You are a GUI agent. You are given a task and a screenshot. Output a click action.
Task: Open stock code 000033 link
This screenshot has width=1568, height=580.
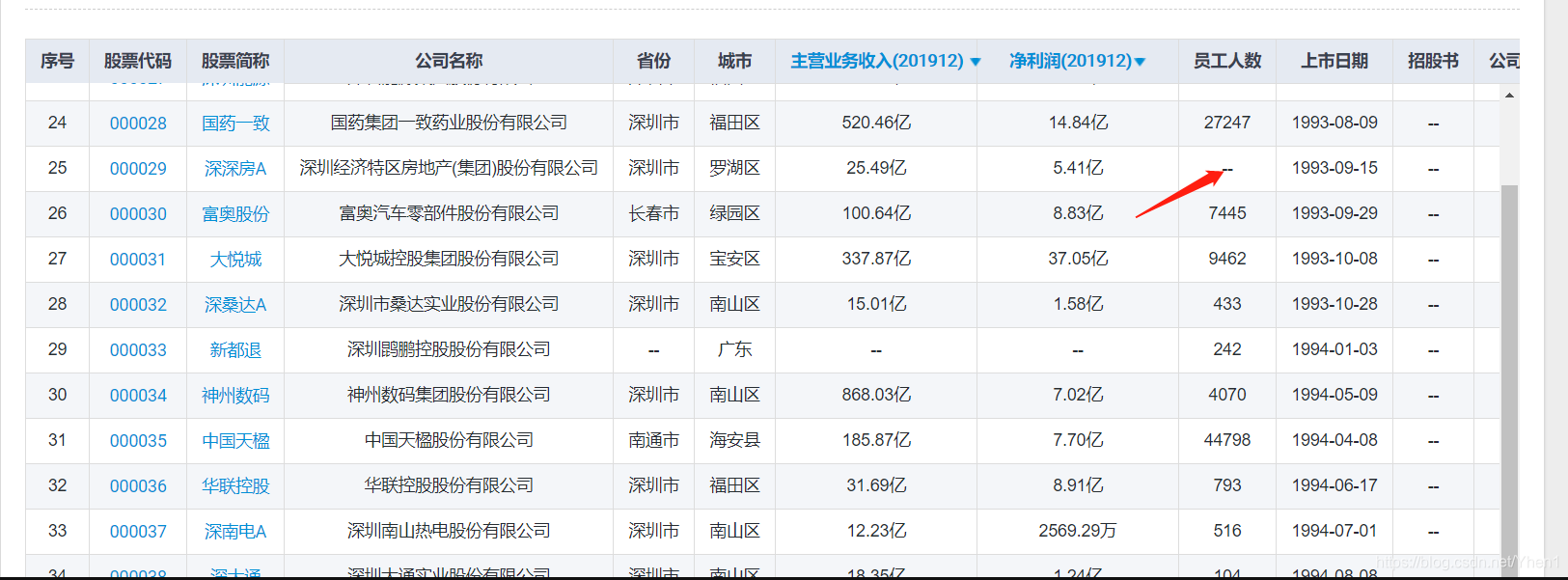pos(138,350)
